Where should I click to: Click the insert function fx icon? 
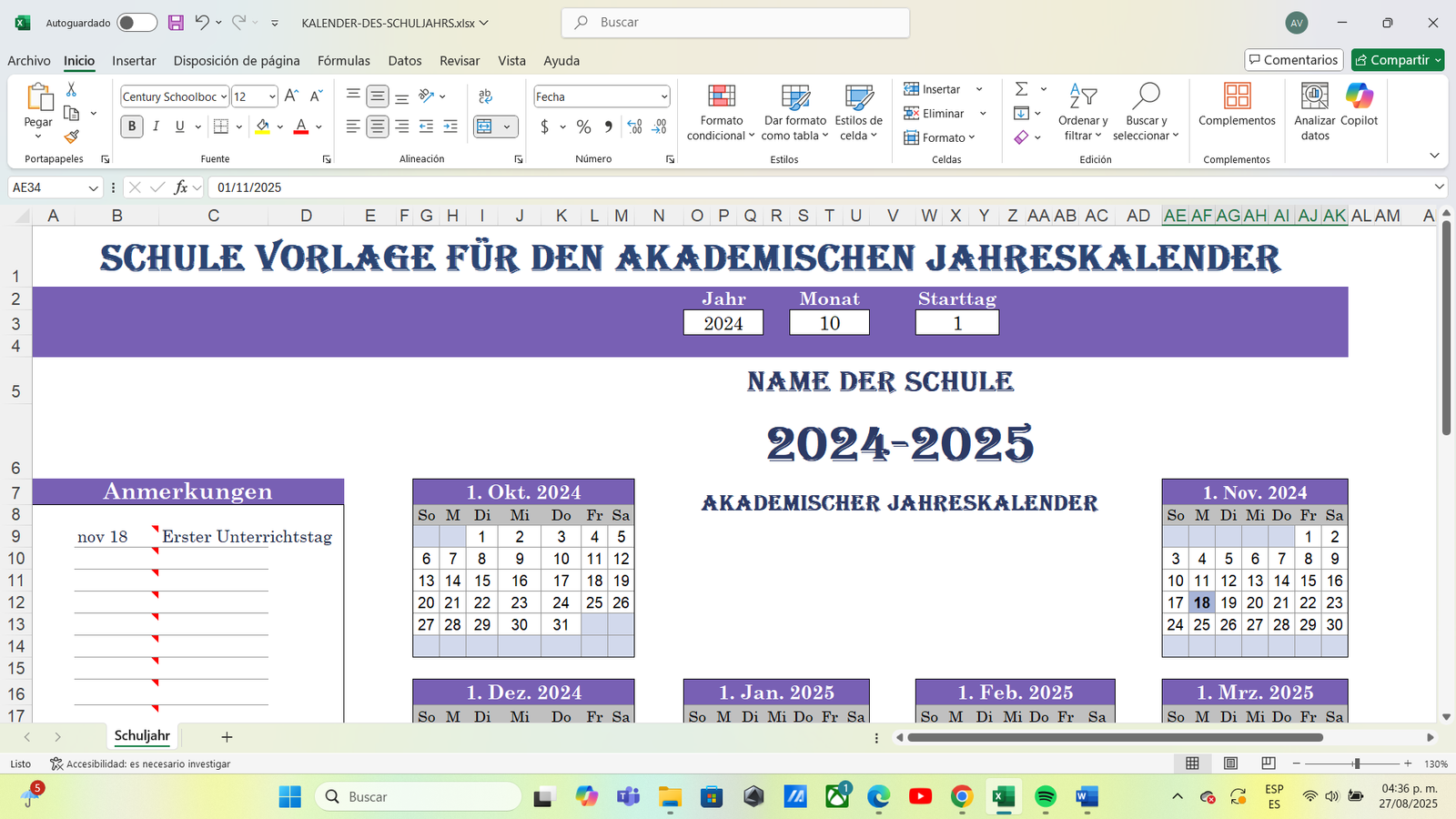coord(181,187)
